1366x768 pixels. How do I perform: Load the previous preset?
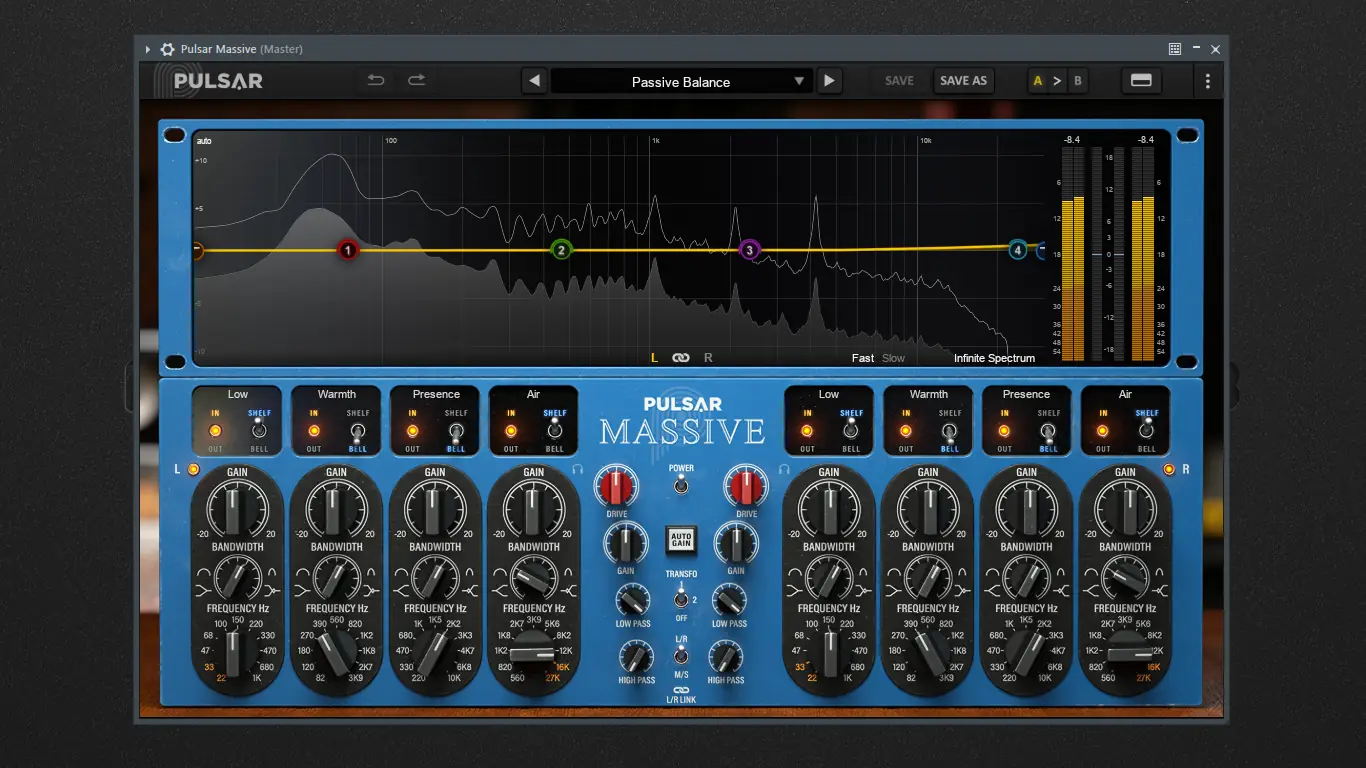click(535, 81)
